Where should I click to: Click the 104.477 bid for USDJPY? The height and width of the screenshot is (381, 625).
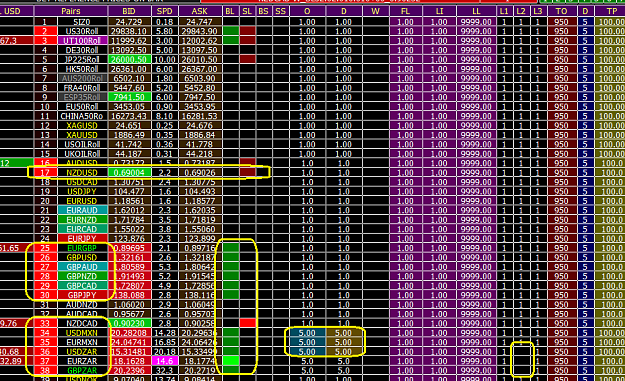pos(130,191)
